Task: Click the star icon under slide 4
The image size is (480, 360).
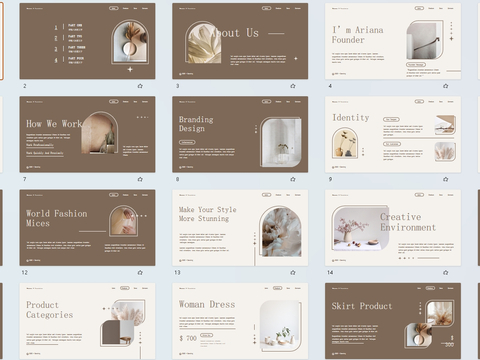Action: pos(446,86)
